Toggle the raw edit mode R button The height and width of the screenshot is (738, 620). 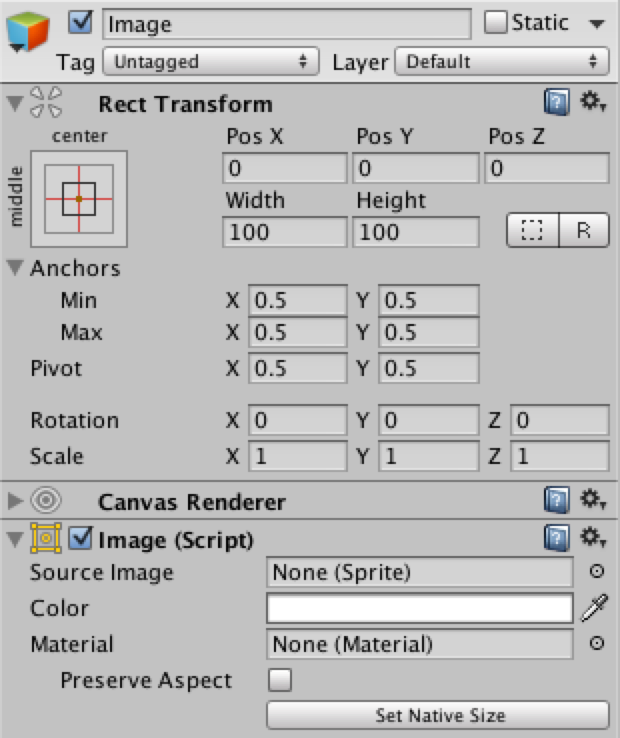(x=583, y=231)
